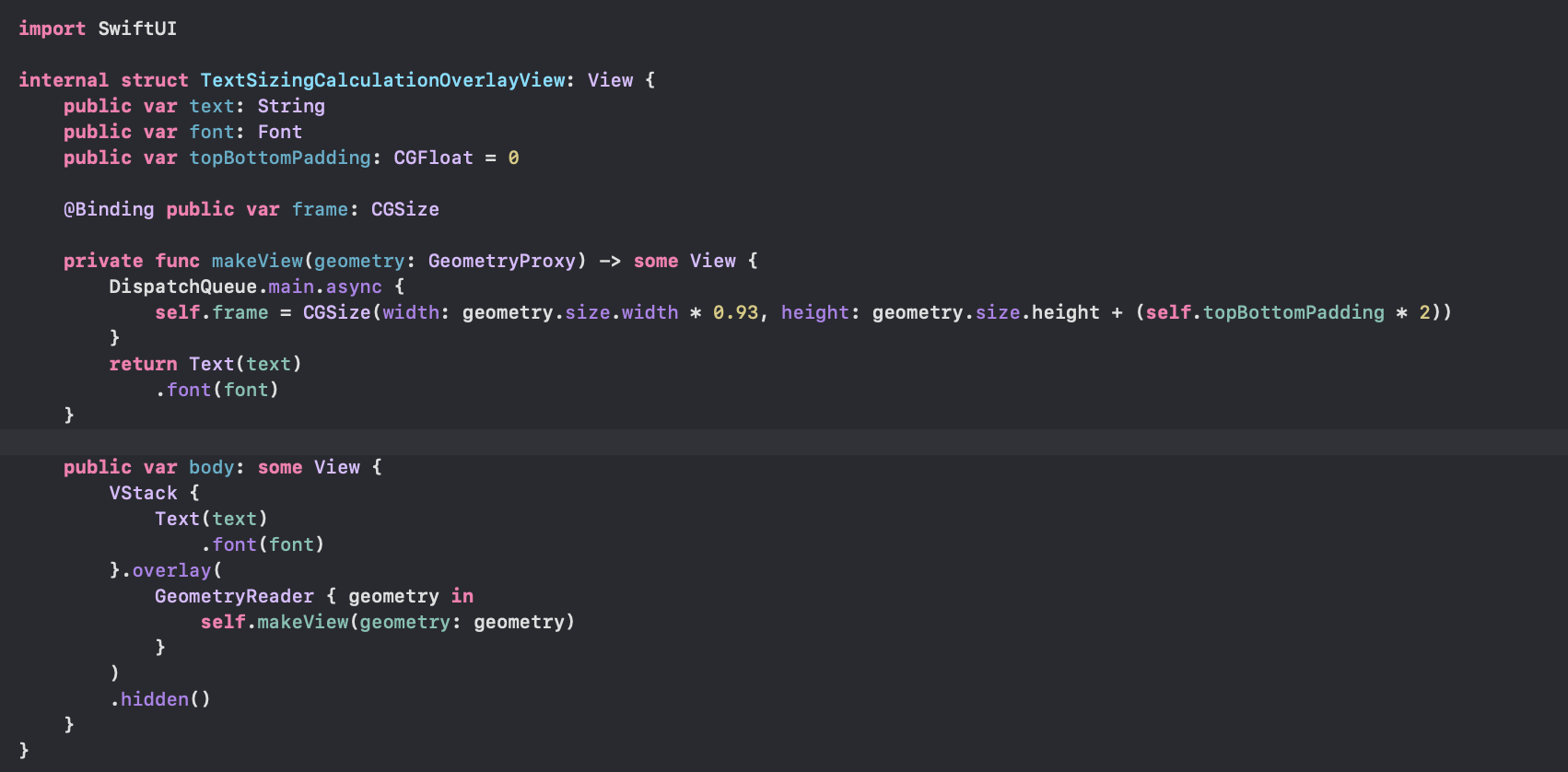Click 'Text(text)' on the return line
1568x772 pixels.
[246, 364]
